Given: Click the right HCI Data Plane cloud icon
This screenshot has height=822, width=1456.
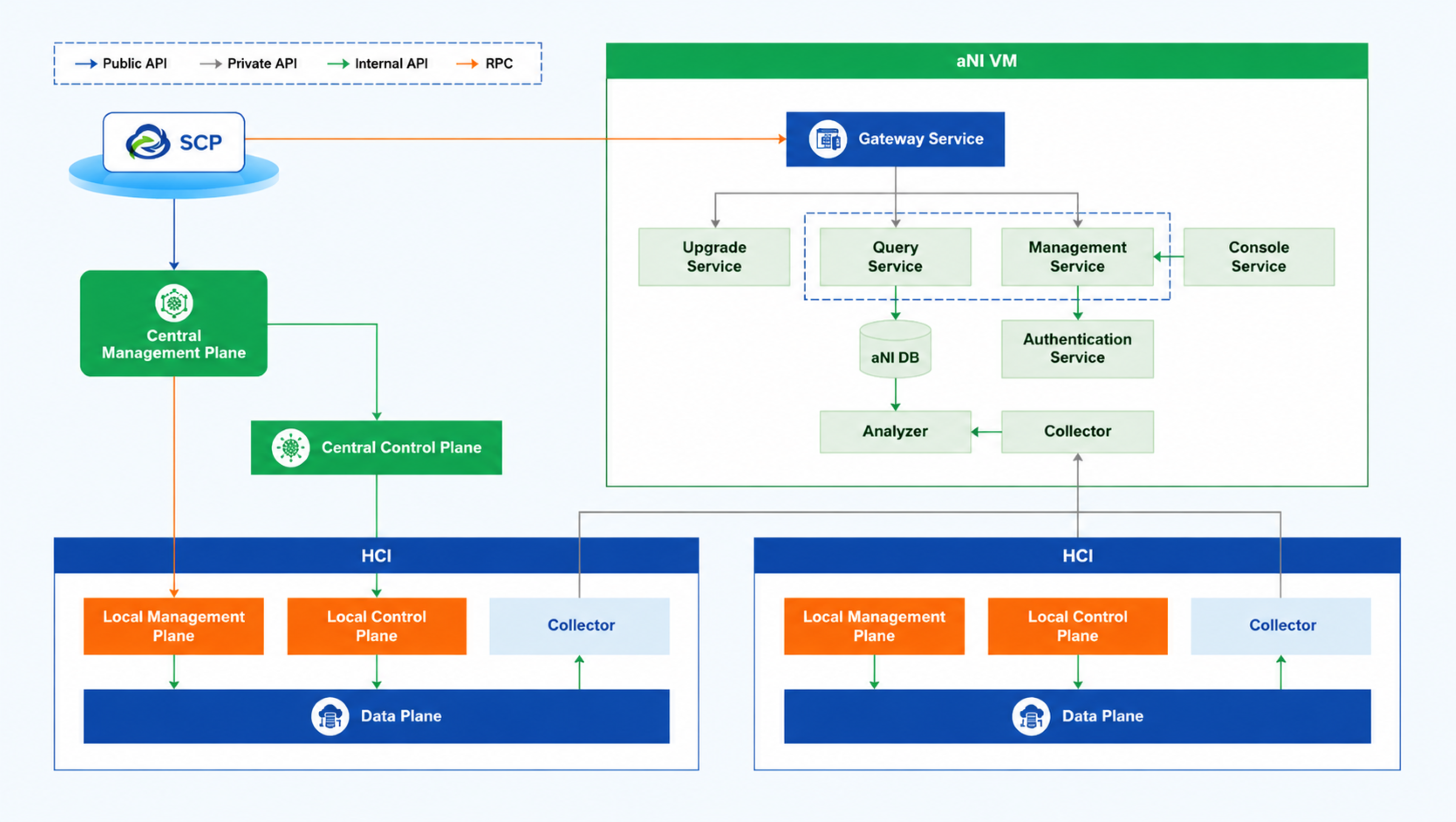Looking at the screenshot, I should tap(1031, 716).
